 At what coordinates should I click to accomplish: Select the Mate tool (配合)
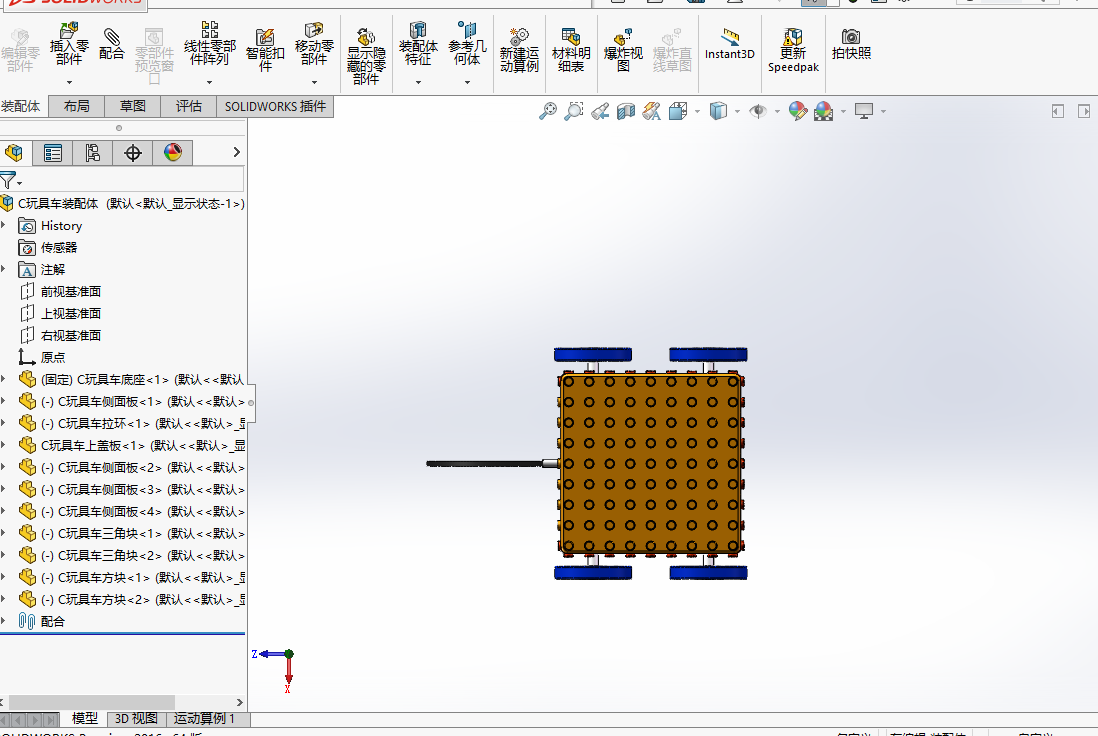pos(111,43)
